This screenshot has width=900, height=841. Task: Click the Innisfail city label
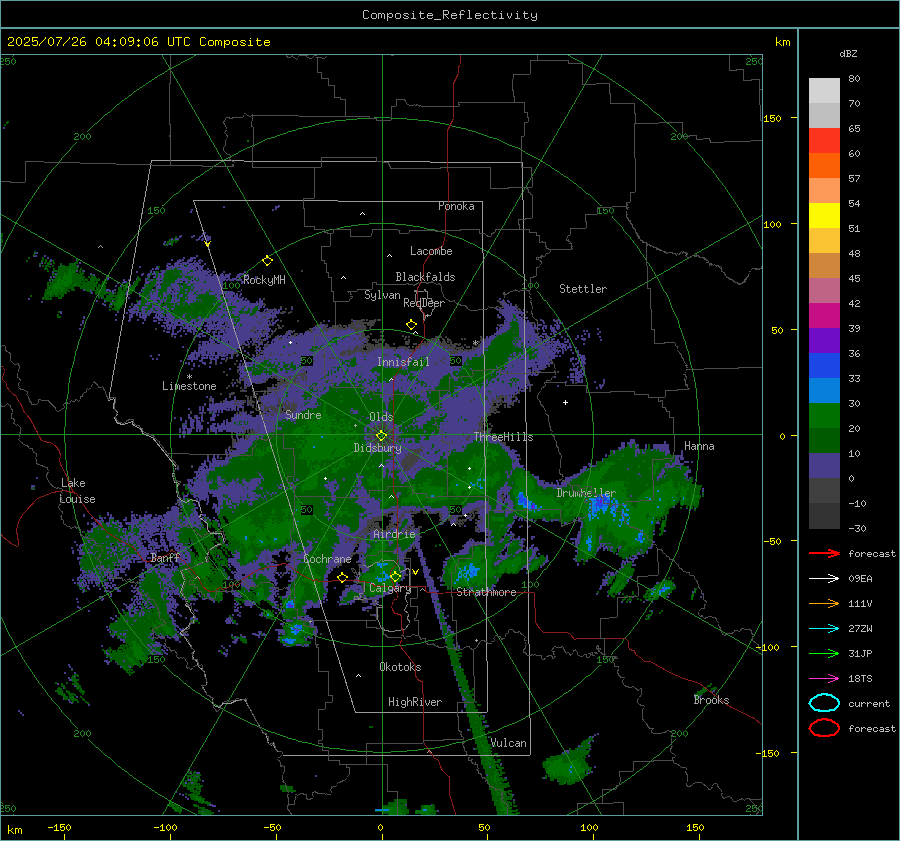point(403,362)
